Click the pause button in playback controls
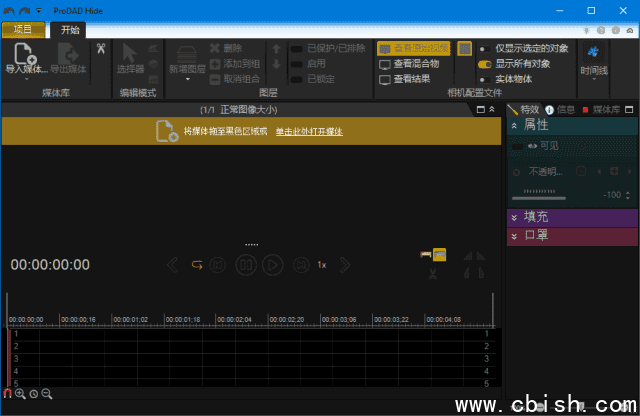The image size is (640, 416). (245, 265)
